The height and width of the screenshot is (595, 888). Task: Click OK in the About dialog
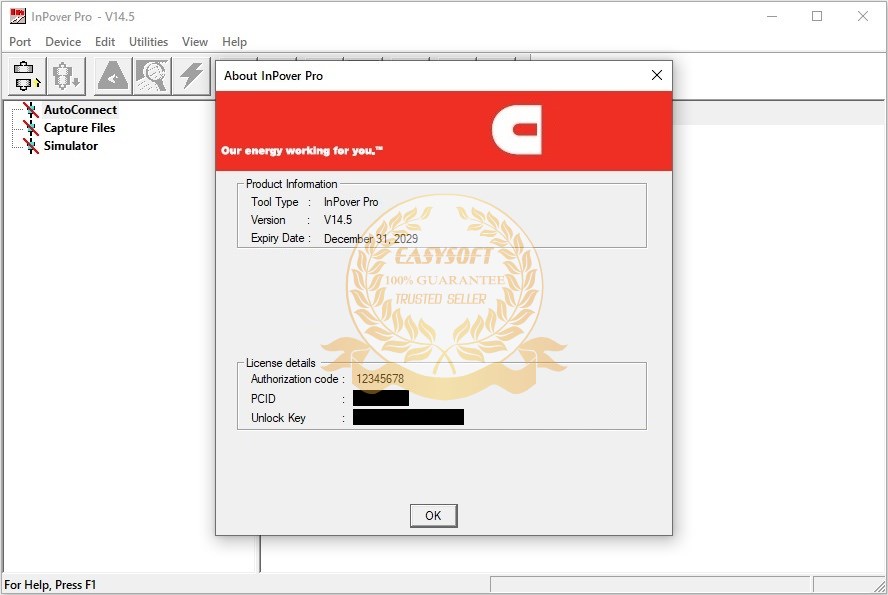(433, 516)
